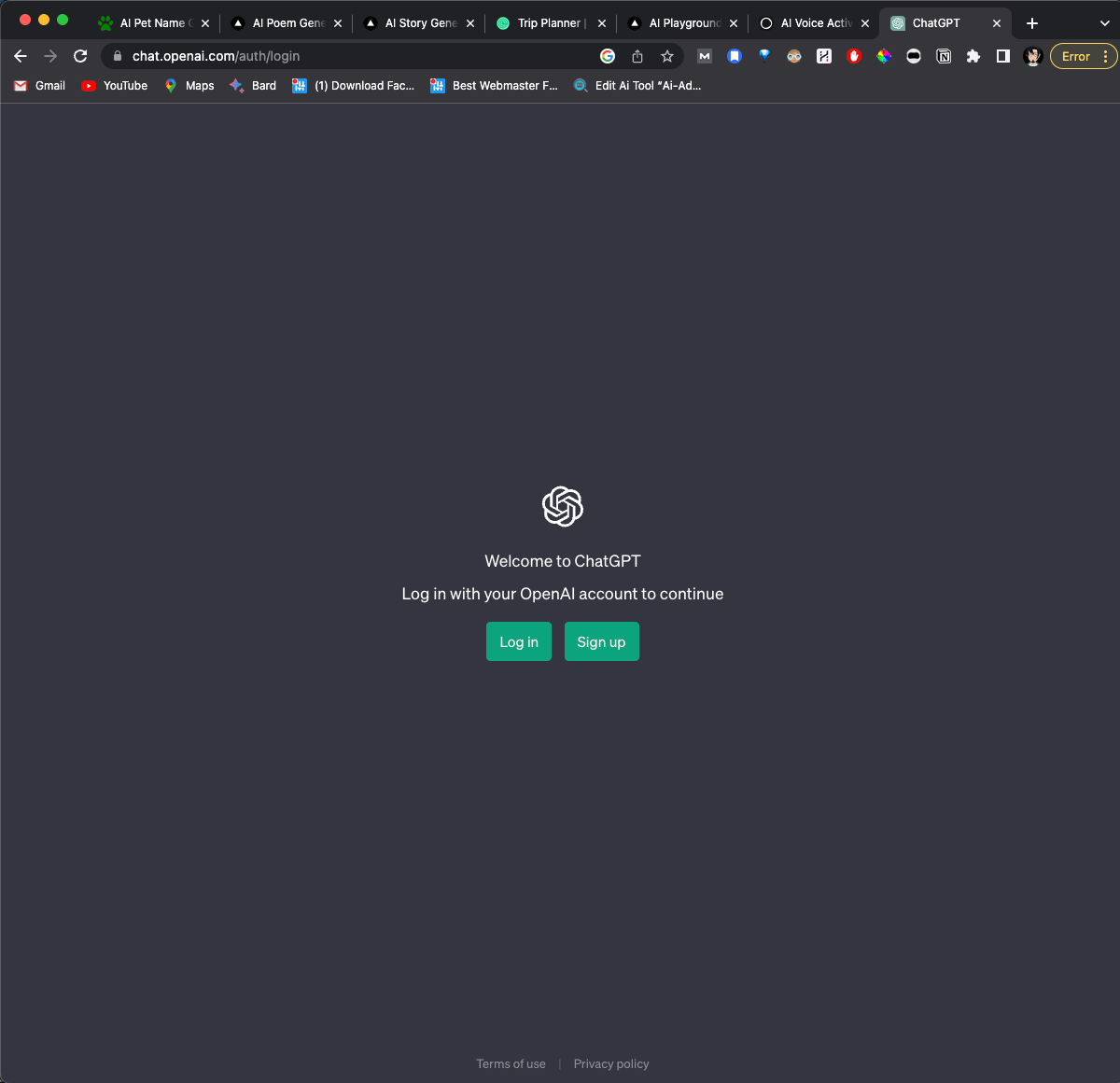Image resolution: width=1120 pixels, height=1083 pixels.
Task: Click the white oval mask extension icon
Action: tap(914, 56)
